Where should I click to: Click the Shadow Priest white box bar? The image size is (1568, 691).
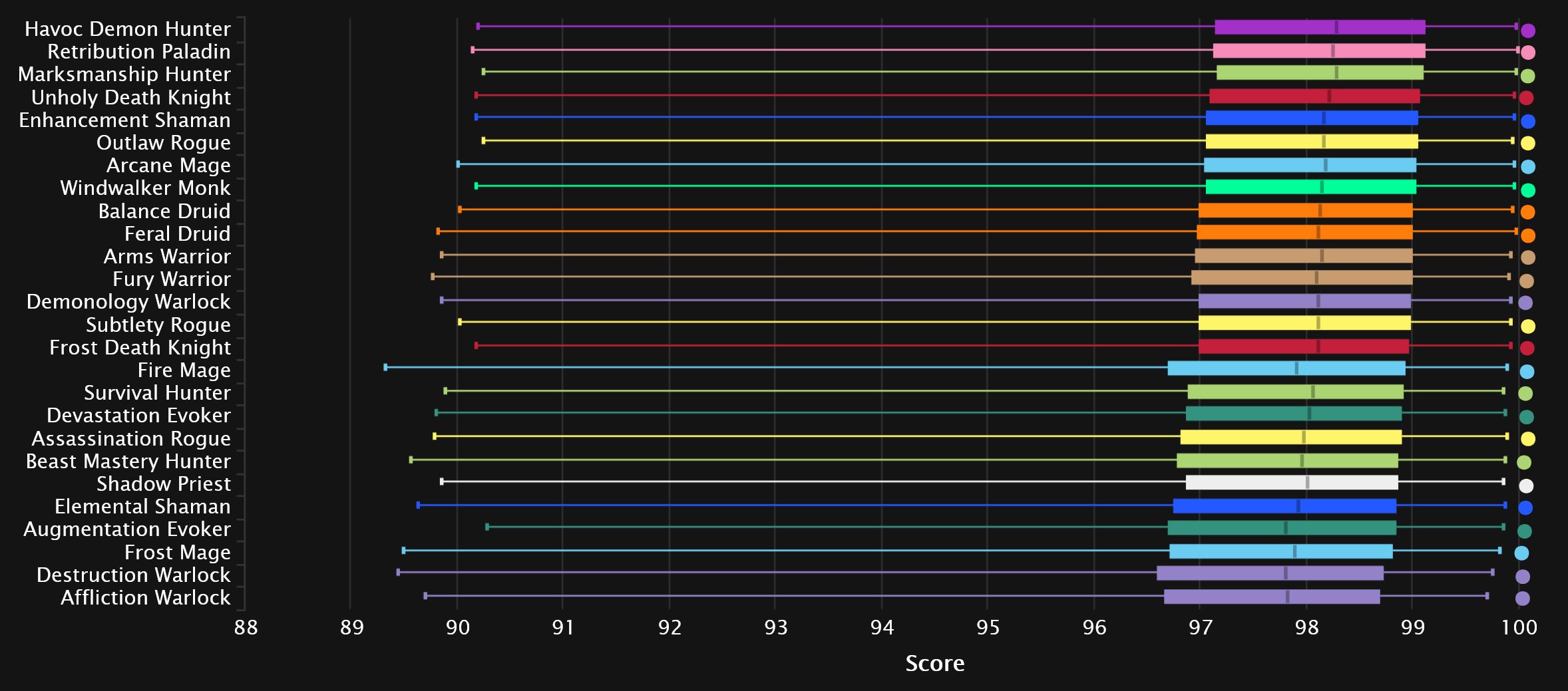pyautogui.click(x=1292, y=482)
